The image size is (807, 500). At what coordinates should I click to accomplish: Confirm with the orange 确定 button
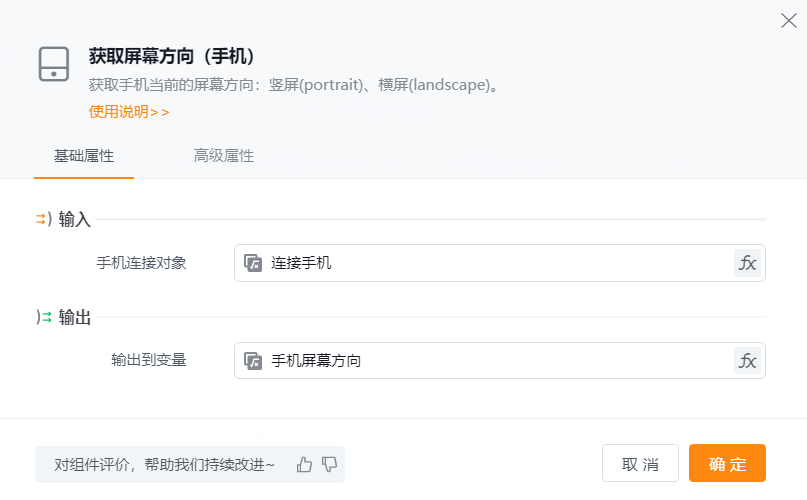click(727, 464)
